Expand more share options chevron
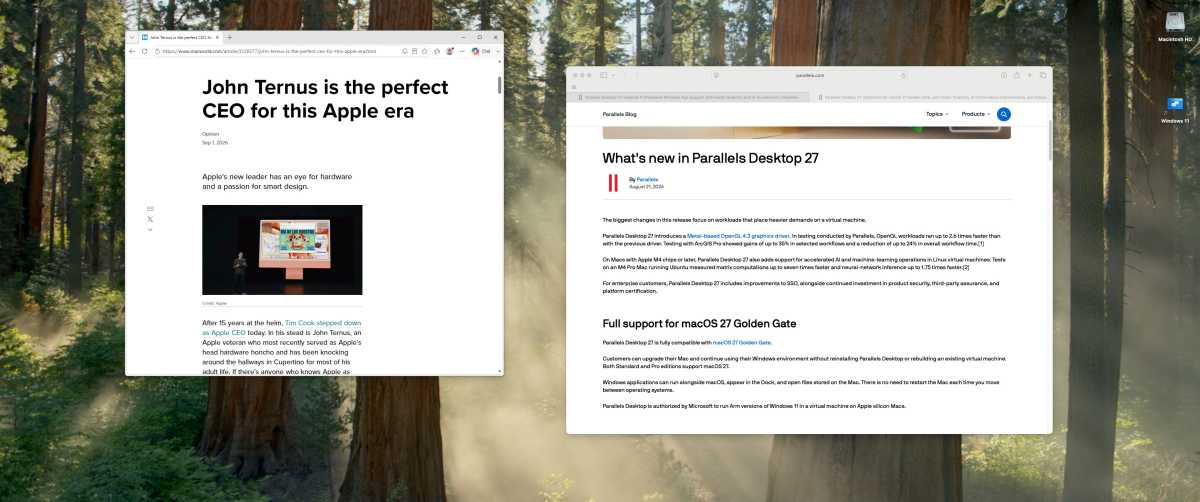Screen dimensions: 1200x502 [x=150, y=230]
